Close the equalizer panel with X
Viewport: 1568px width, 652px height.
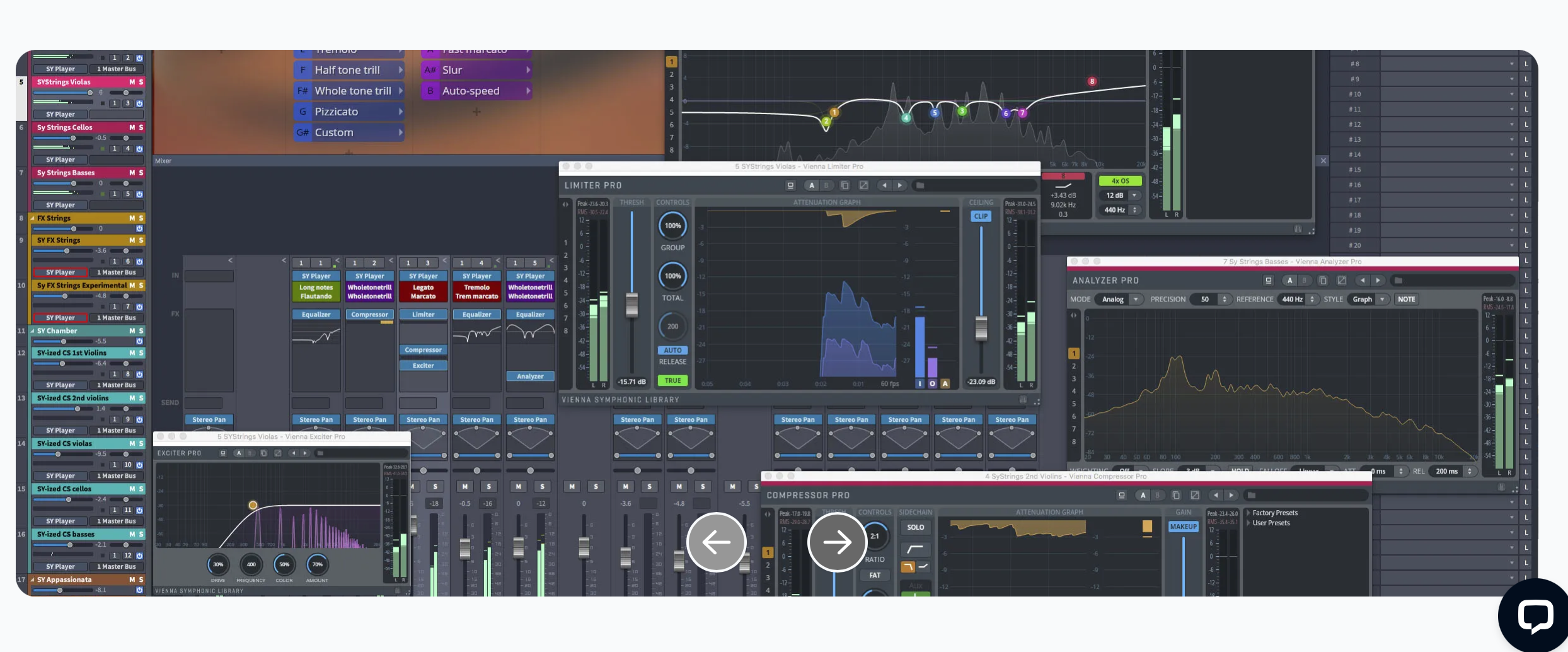1323,161
